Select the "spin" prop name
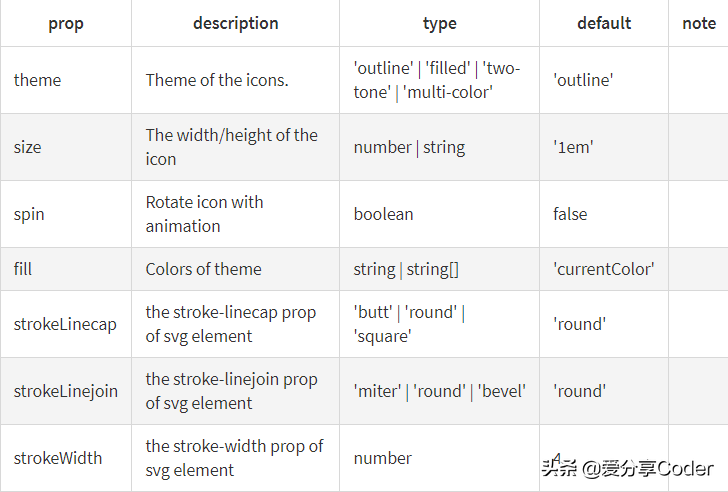728x492 pixels. [29, 214]
